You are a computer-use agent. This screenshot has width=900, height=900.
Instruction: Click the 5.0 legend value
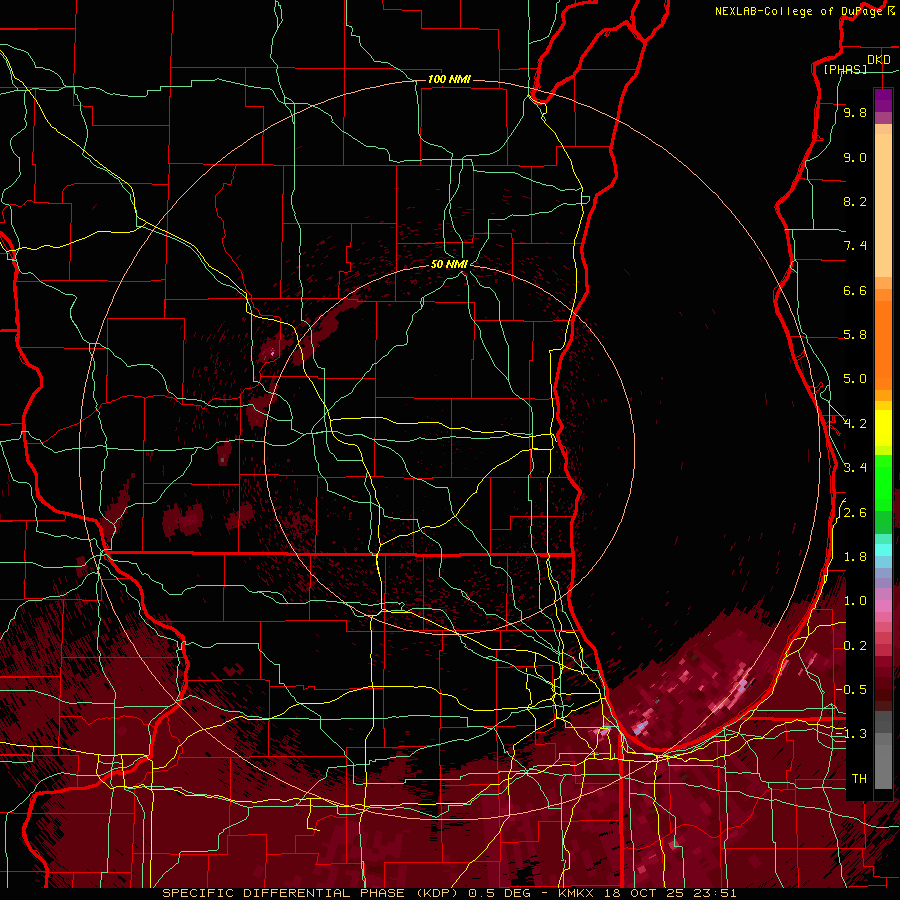[855, 379]
